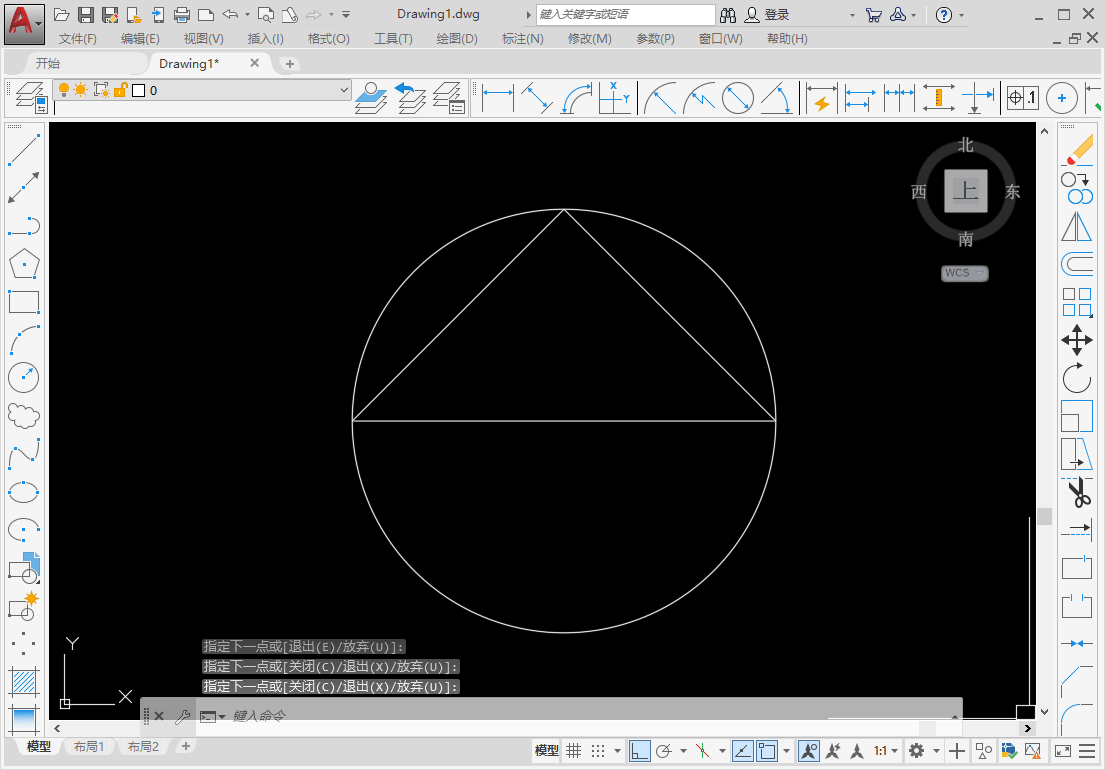This screenshot has height=770, width=1105.
Task: Open the 标注(N) menu
Action: point(523,39)
